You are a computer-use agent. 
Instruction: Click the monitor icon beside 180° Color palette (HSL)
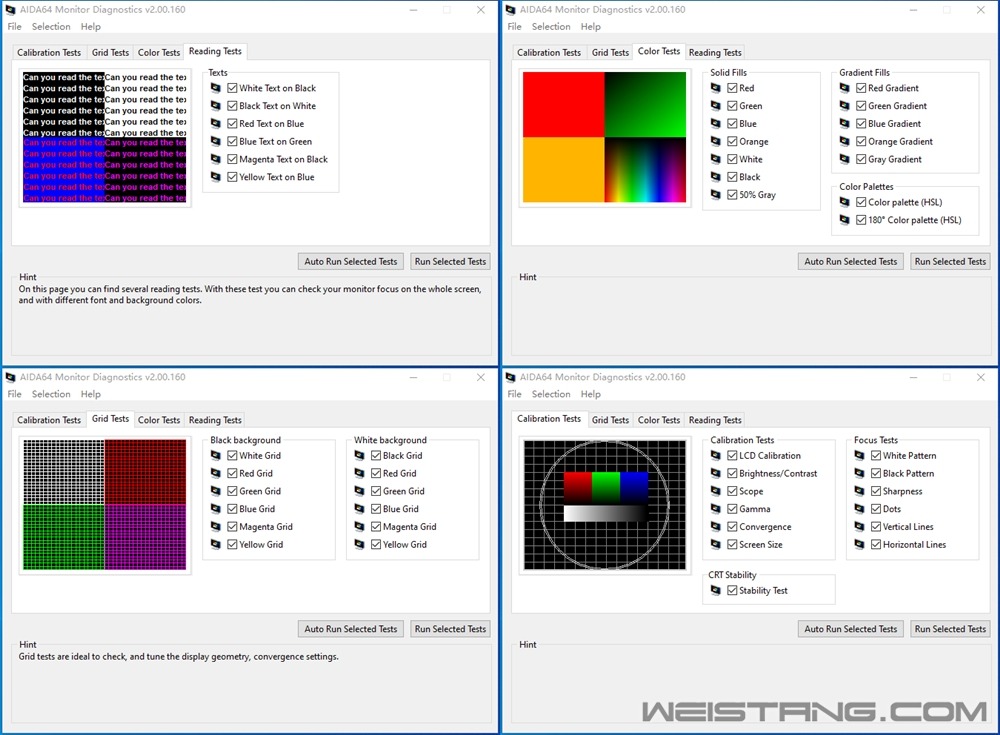click(844, 220)
